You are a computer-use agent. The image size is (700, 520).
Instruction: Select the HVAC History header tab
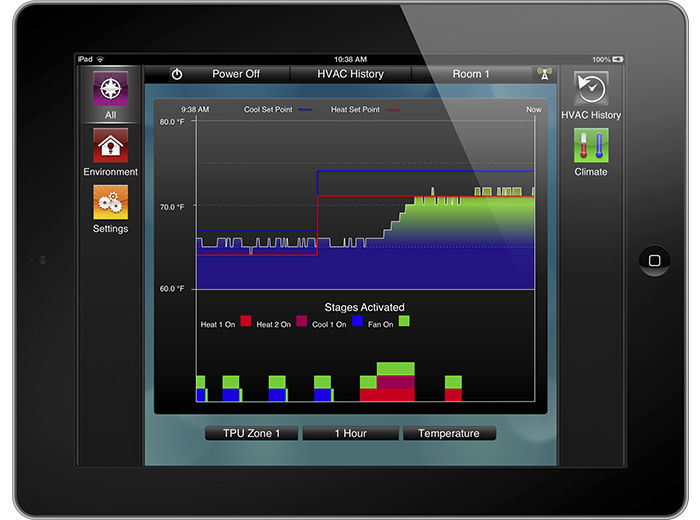(350, 74)
